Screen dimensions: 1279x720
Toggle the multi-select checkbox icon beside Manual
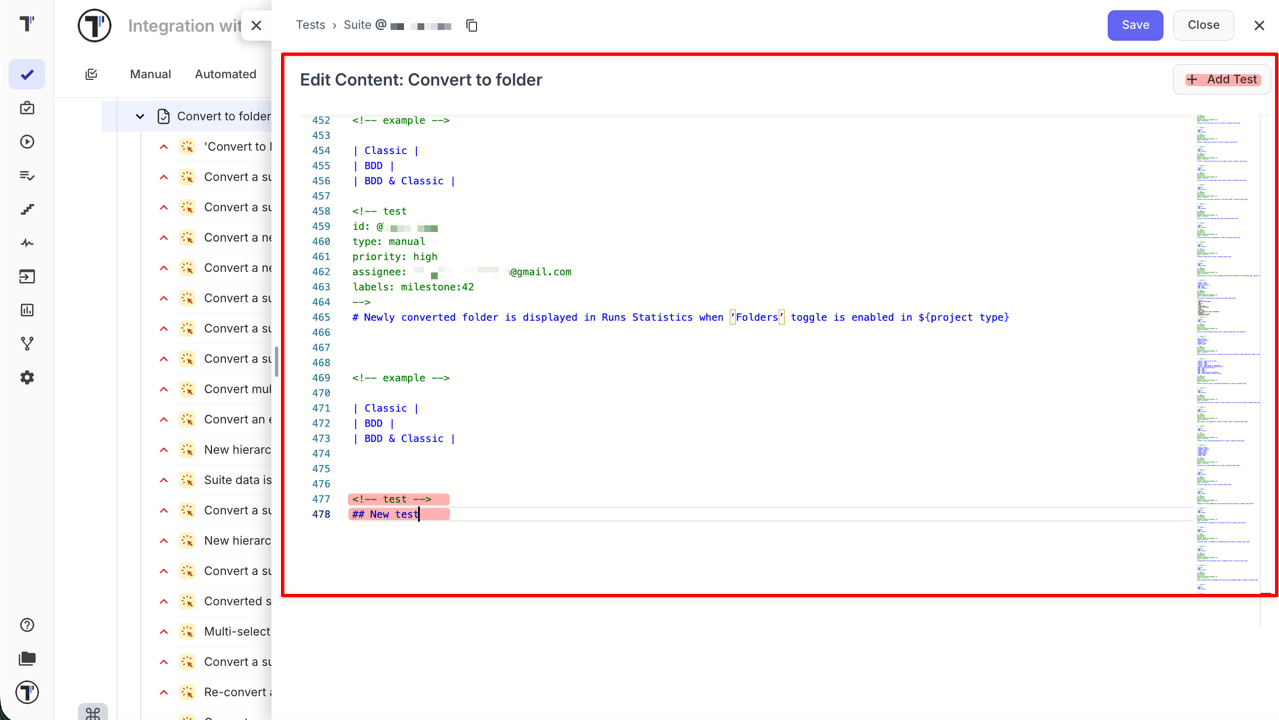[x=91, y=74]
